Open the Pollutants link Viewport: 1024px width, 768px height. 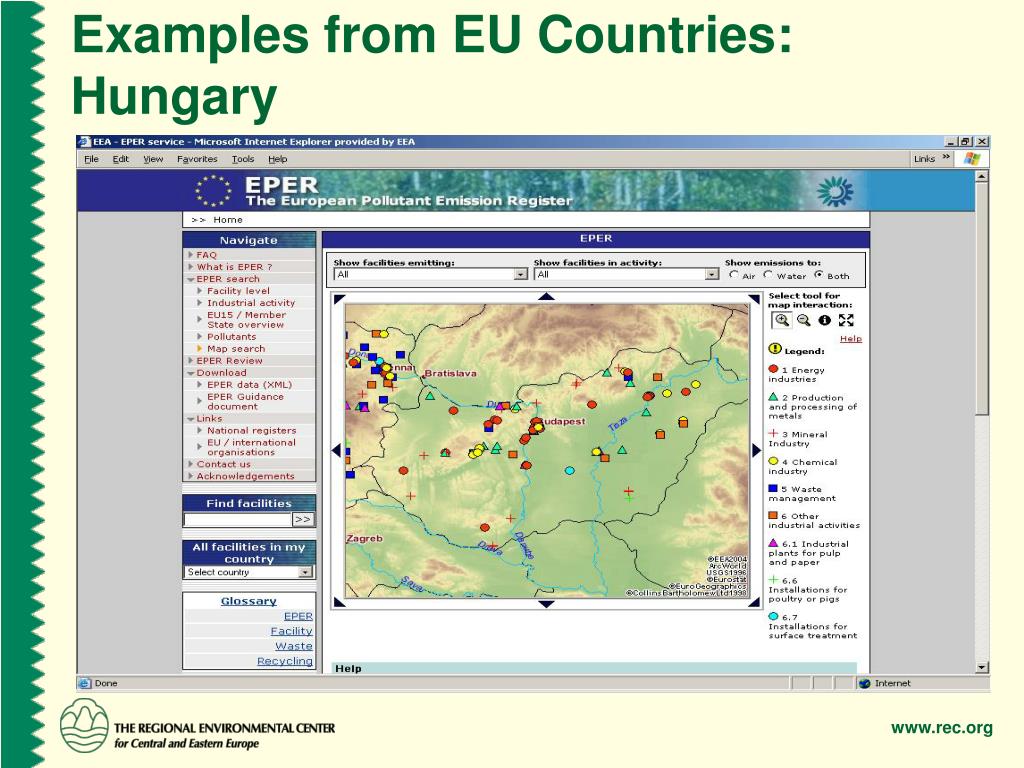231,336
